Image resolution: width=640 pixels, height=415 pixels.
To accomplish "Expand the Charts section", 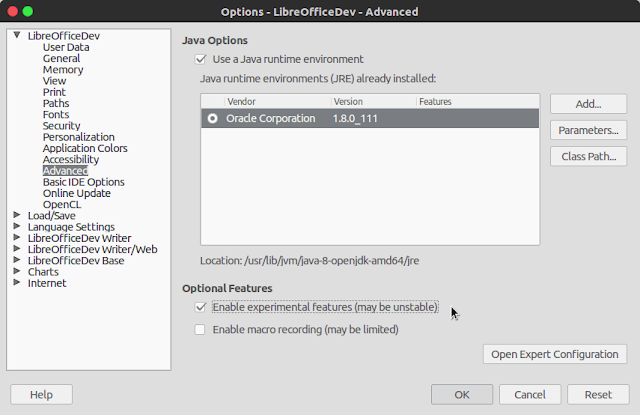I will coord(17,271).
